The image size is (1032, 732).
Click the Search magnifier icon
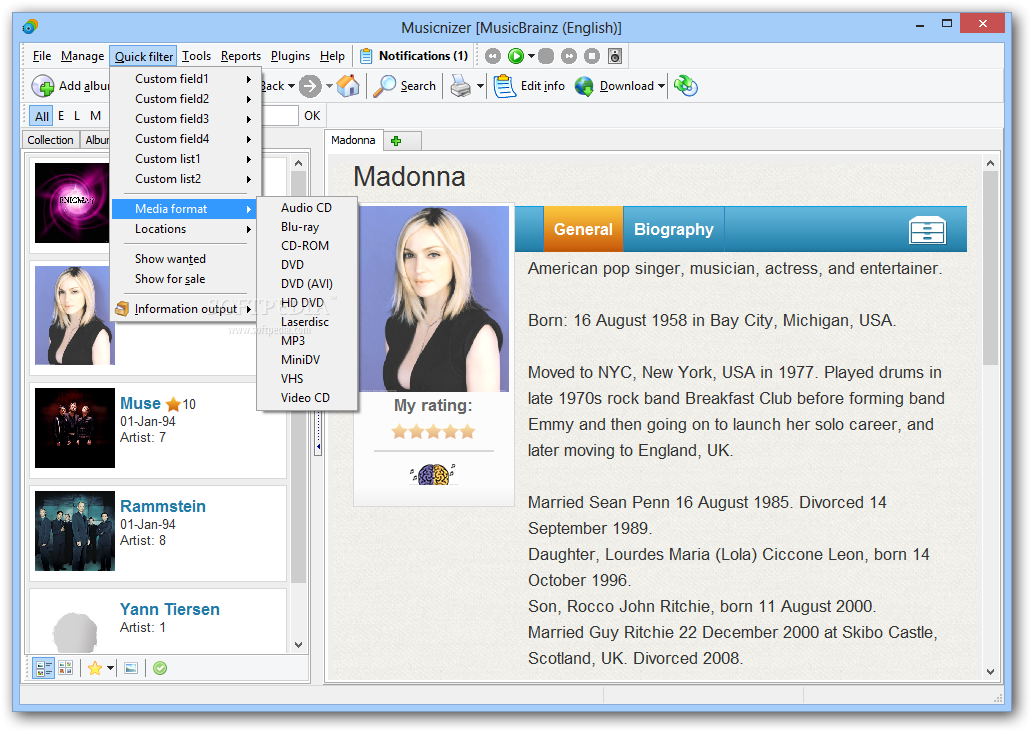pyautogui.click(x=384, y=86)
